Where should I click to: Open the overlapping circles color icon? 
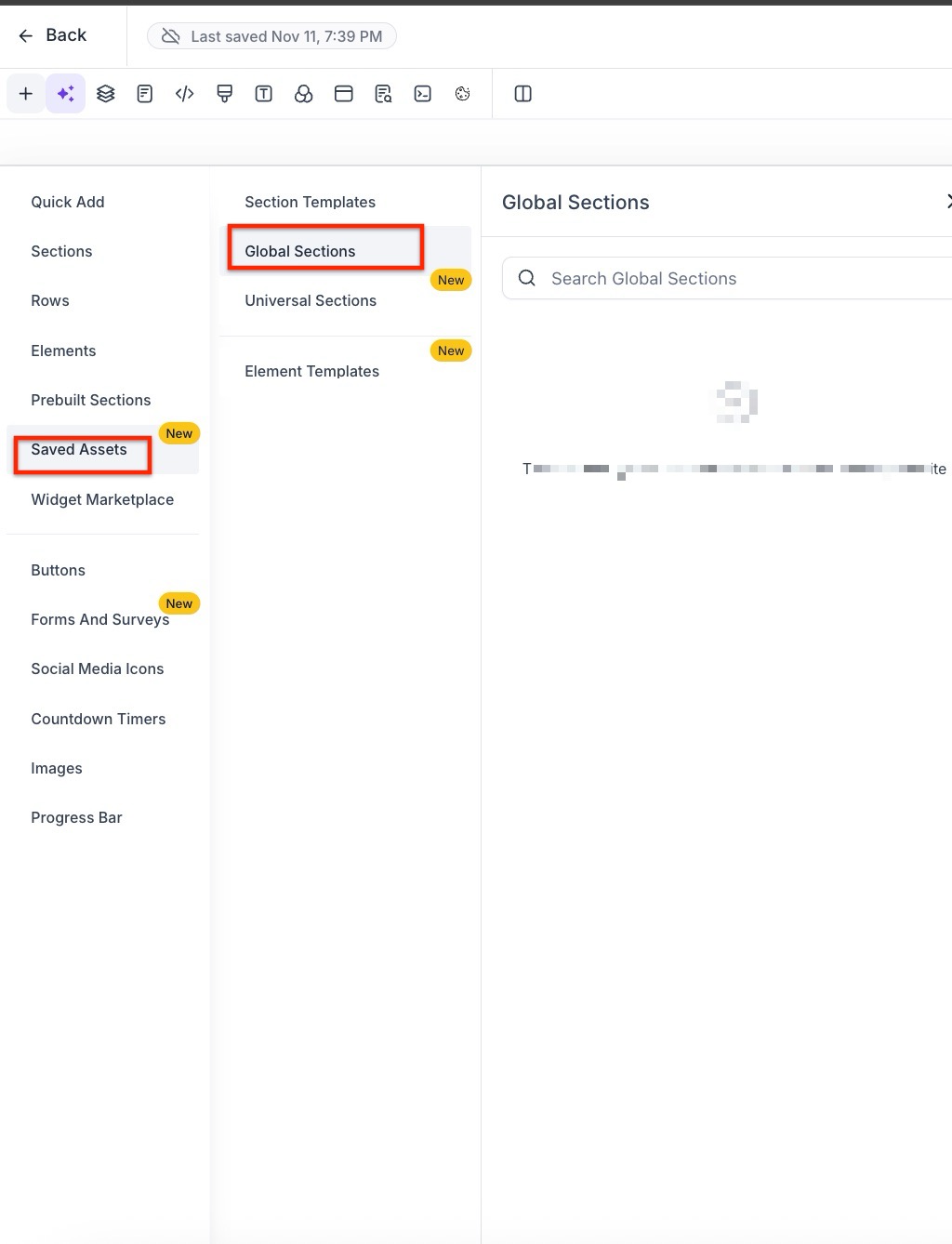click(x=304, y=94)
